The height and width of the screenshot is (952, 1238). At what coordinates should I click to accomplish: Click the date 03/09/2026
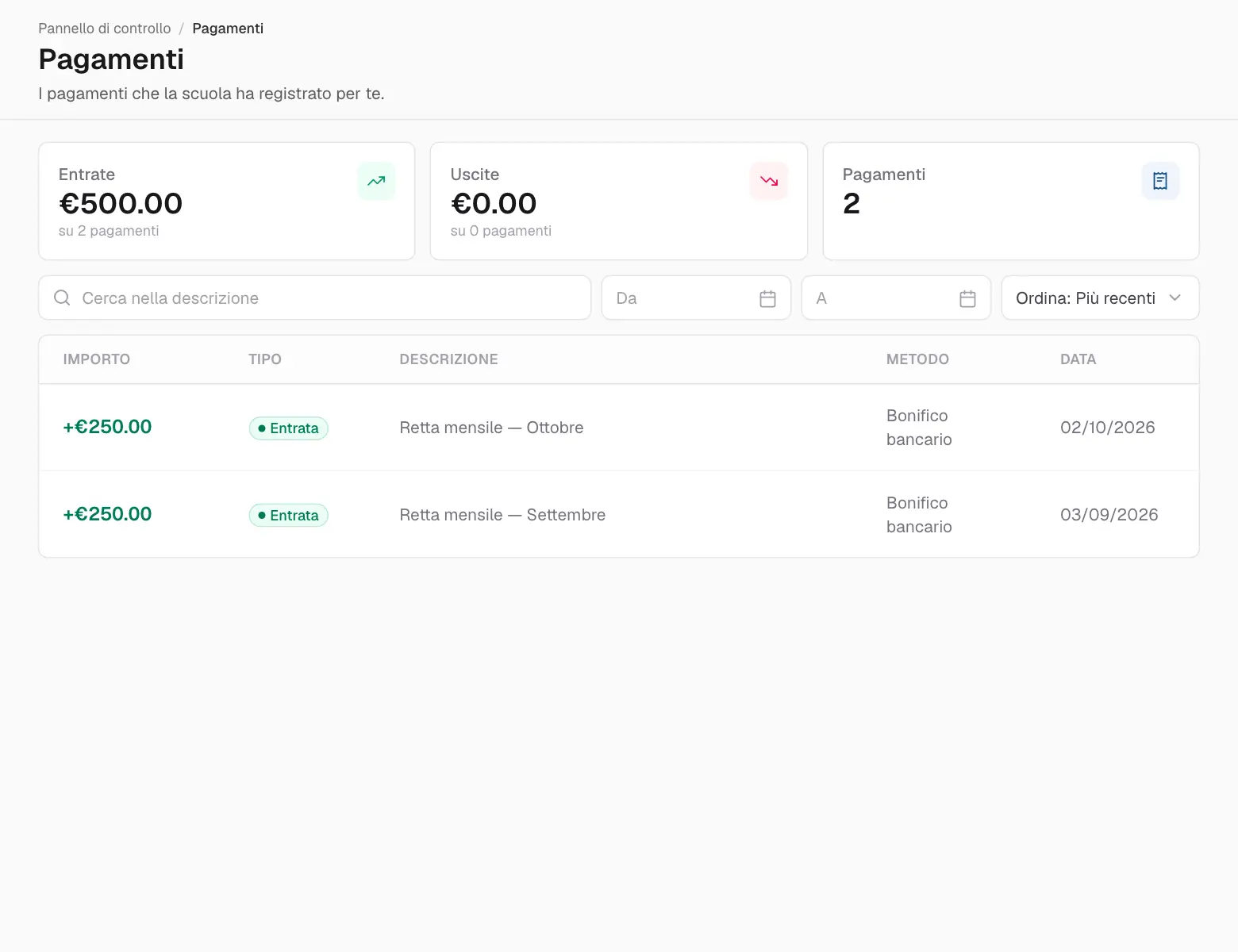click(1109, 515)
